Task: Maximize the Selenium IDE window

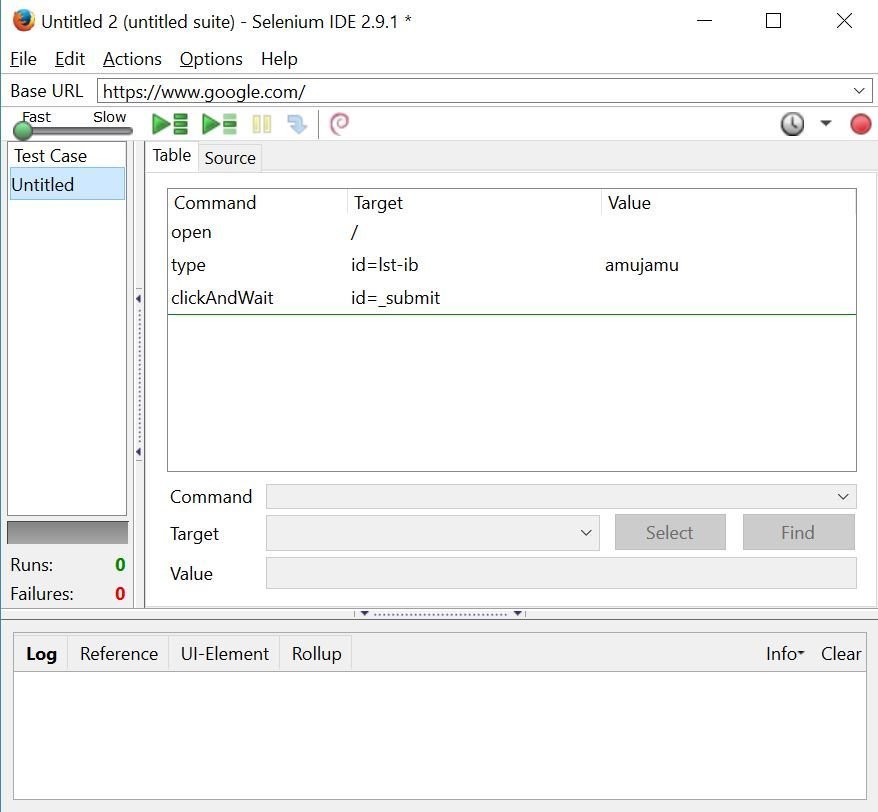Action: pos(773,21)
